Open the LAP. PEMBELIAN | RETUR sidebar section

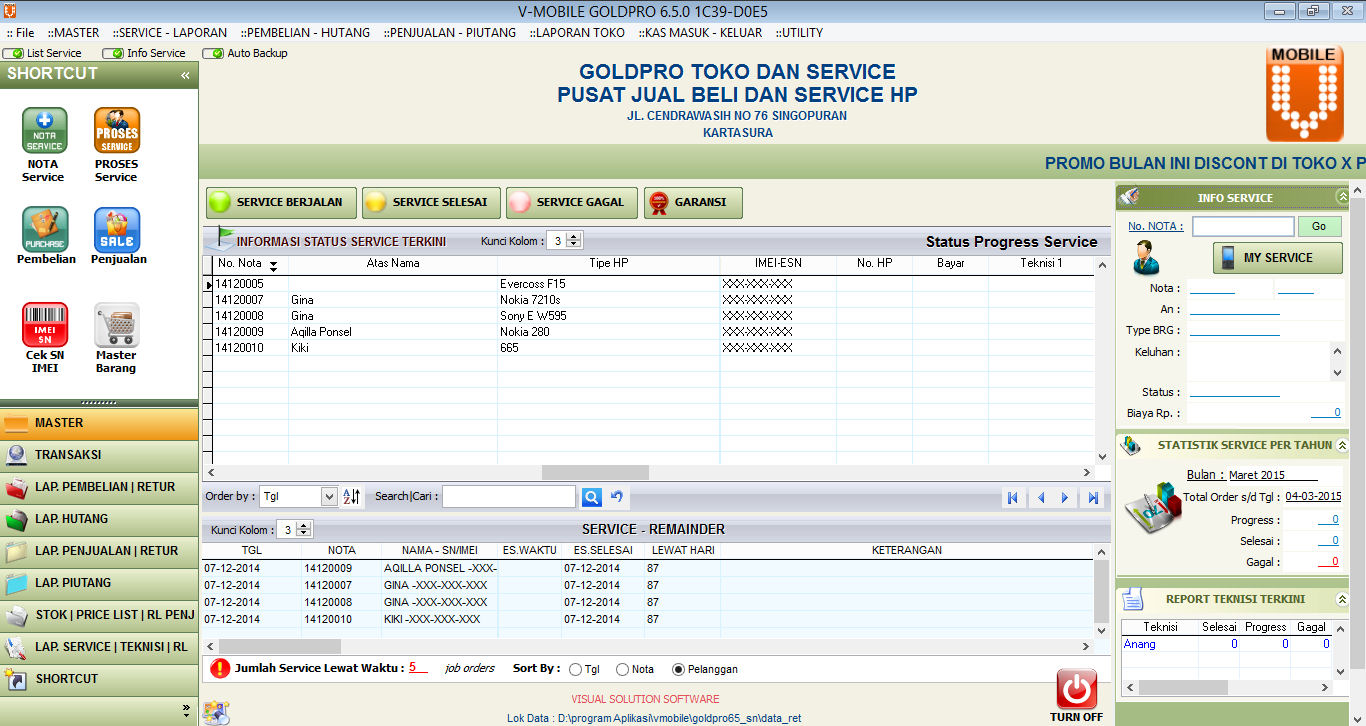tap(99, 487)
